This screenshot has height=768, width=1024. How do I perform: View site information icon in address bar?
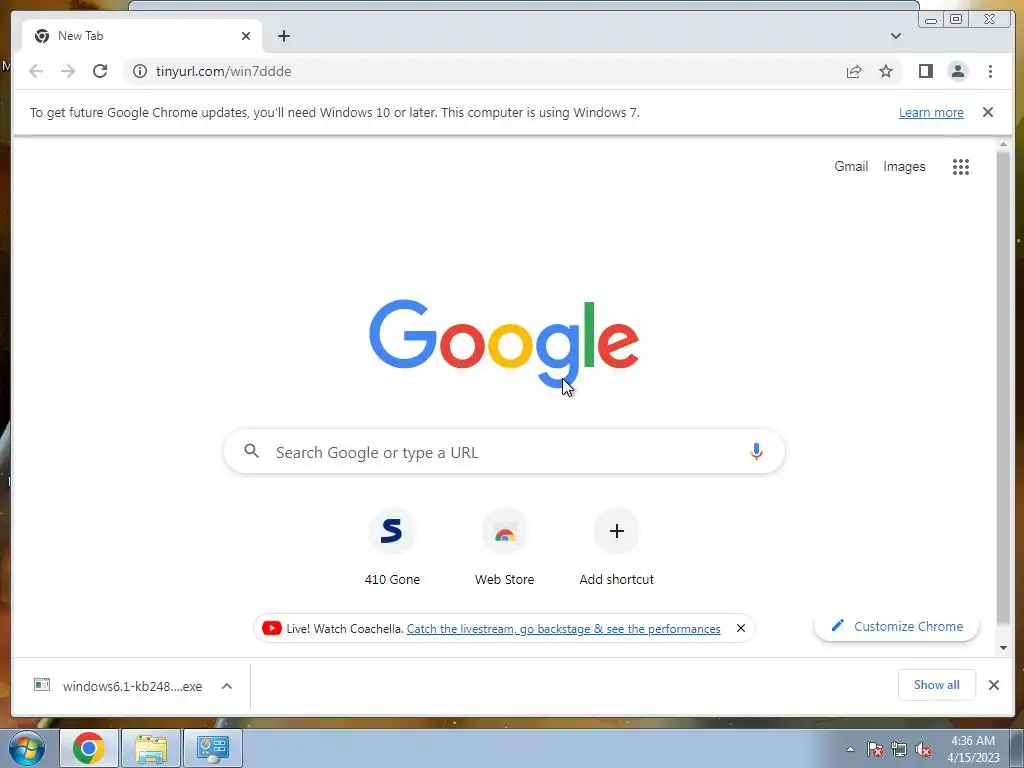click(140, 71)
